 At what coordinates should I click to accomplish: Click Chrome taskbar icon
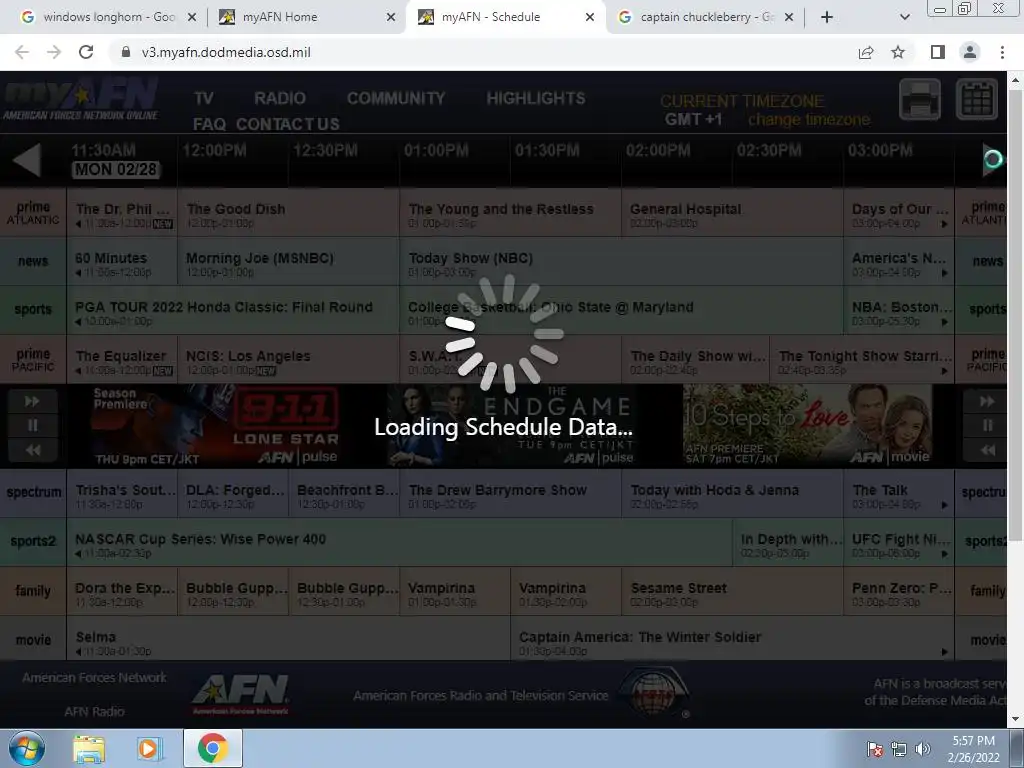point(213,748)
